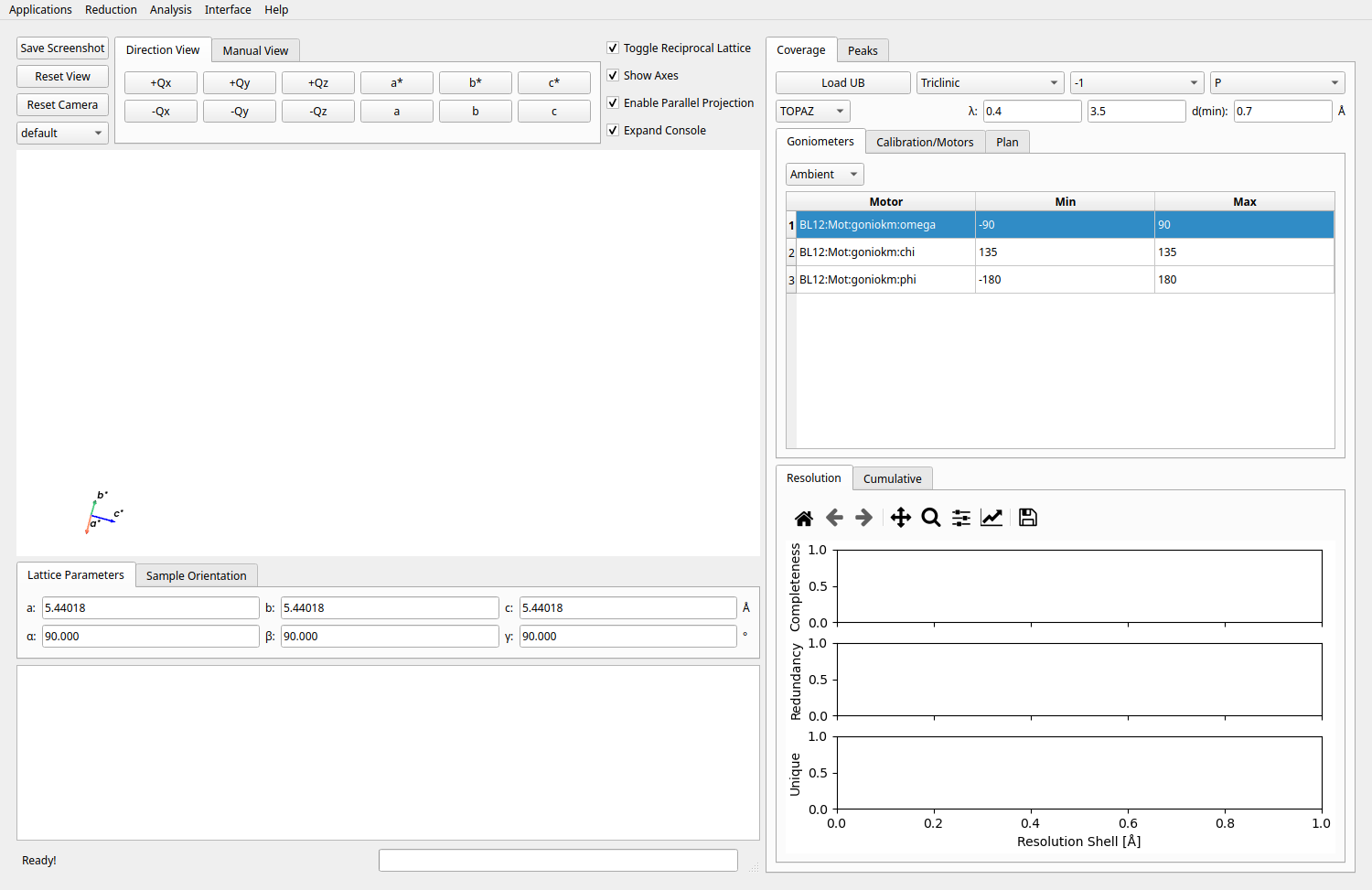
Task: Switch to the Cumulative tab
Action: tap(892, 478)
